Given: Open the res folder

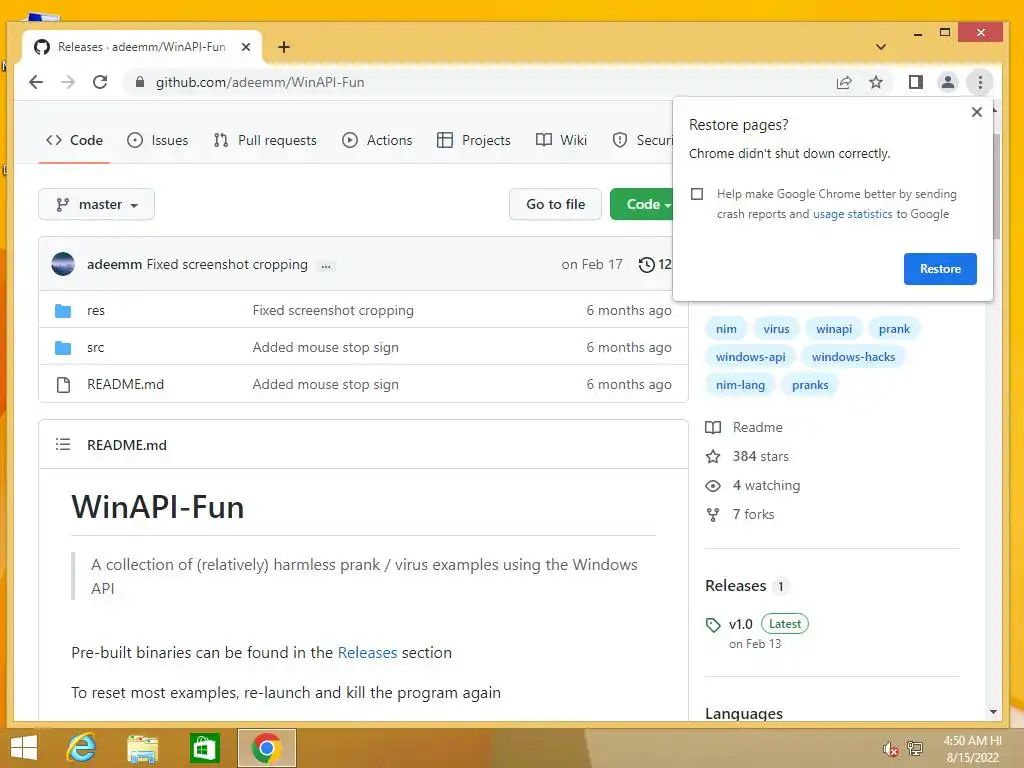Looking at the screenshot, I should coord(96,311).
